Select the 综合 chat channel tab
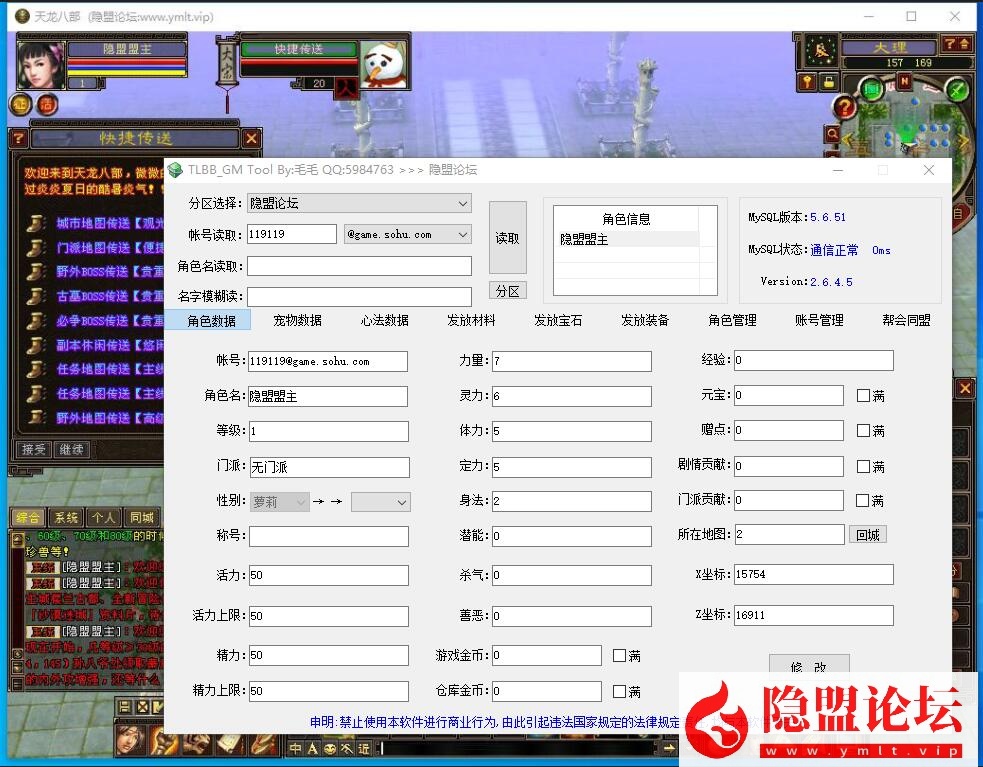 [x=28, y=517]
